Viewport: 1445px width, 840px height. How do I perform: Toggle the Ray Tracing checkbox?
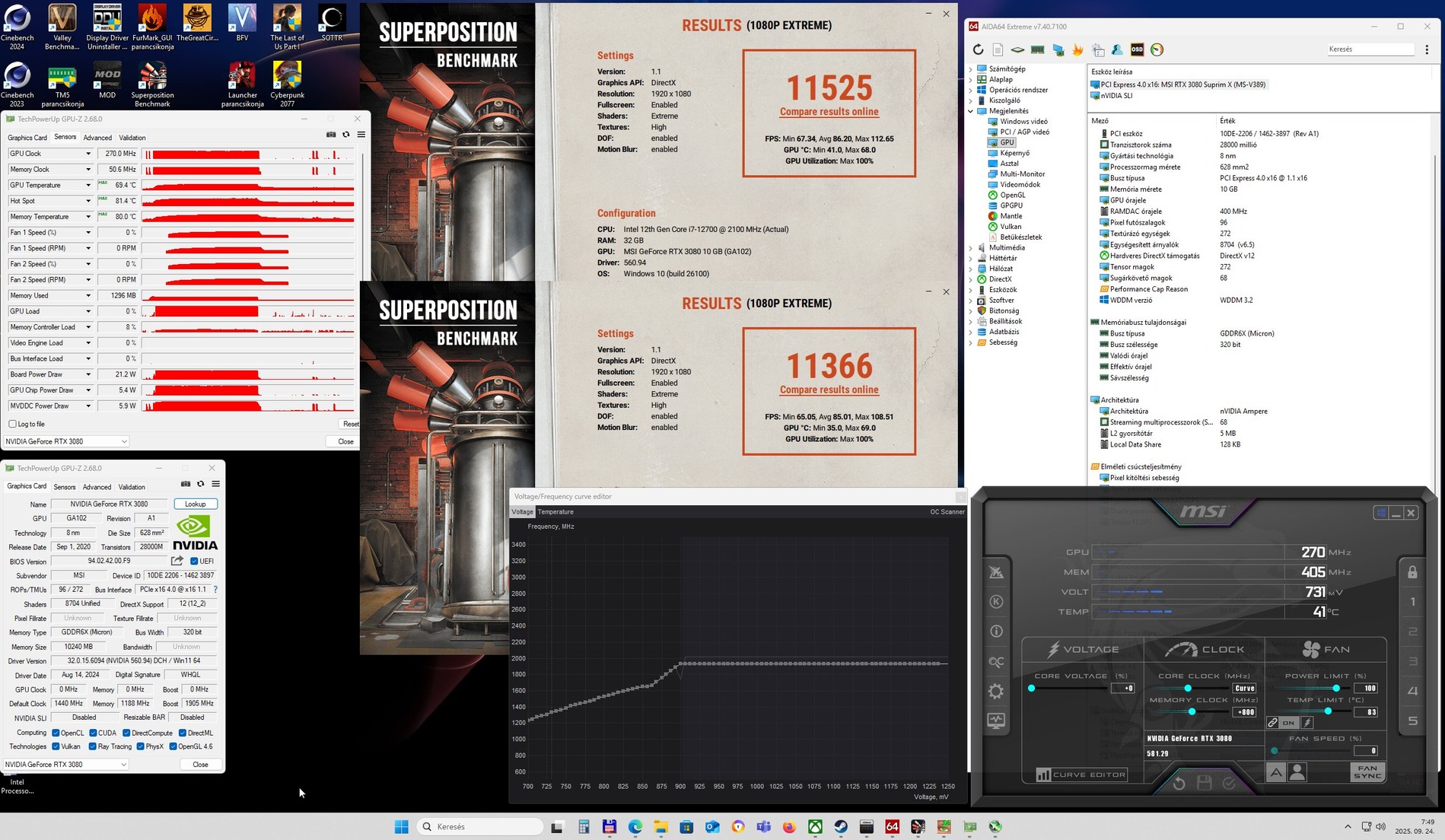click(93, 746)
